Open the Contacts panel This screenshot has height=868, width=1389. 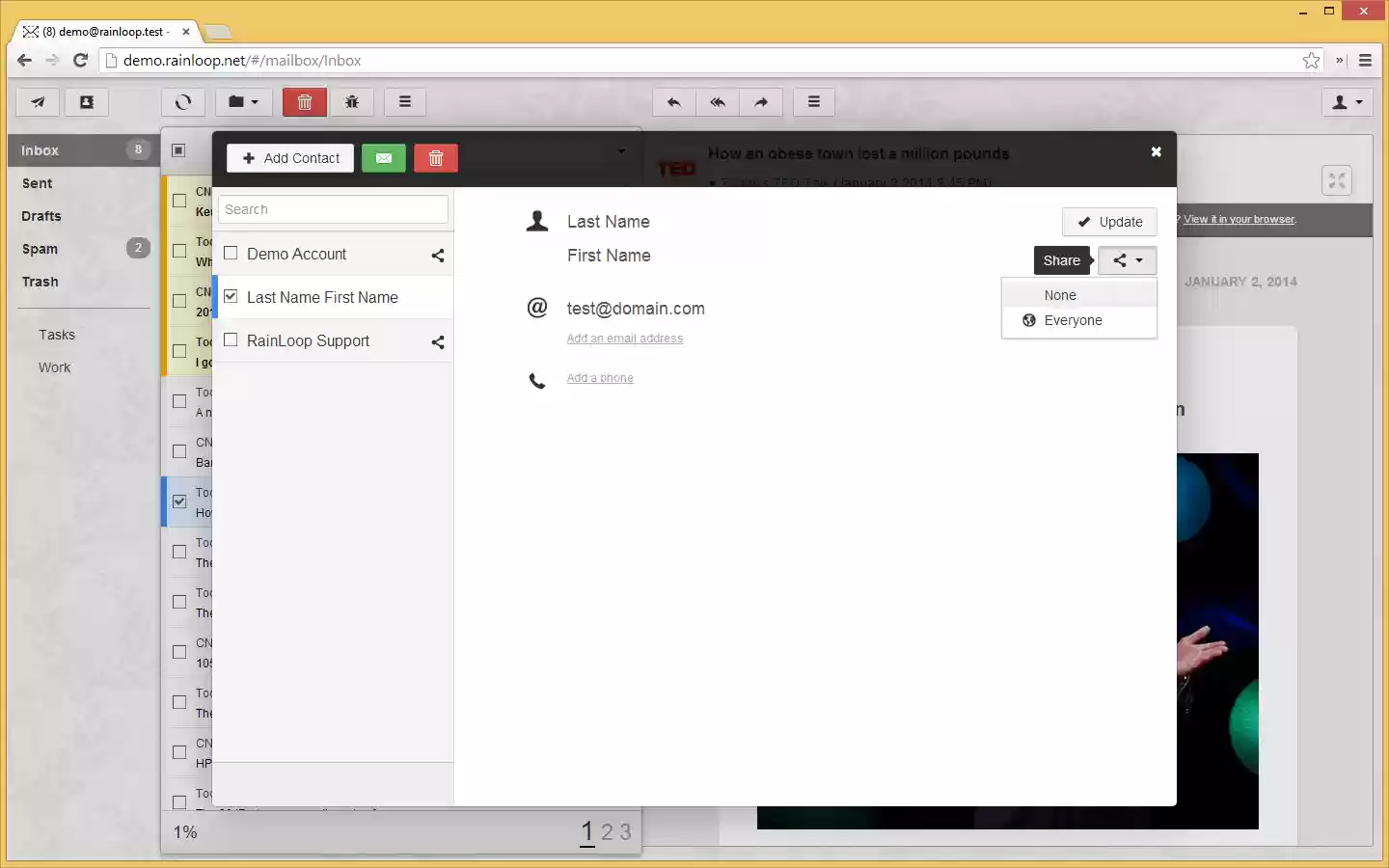(87, 102)
